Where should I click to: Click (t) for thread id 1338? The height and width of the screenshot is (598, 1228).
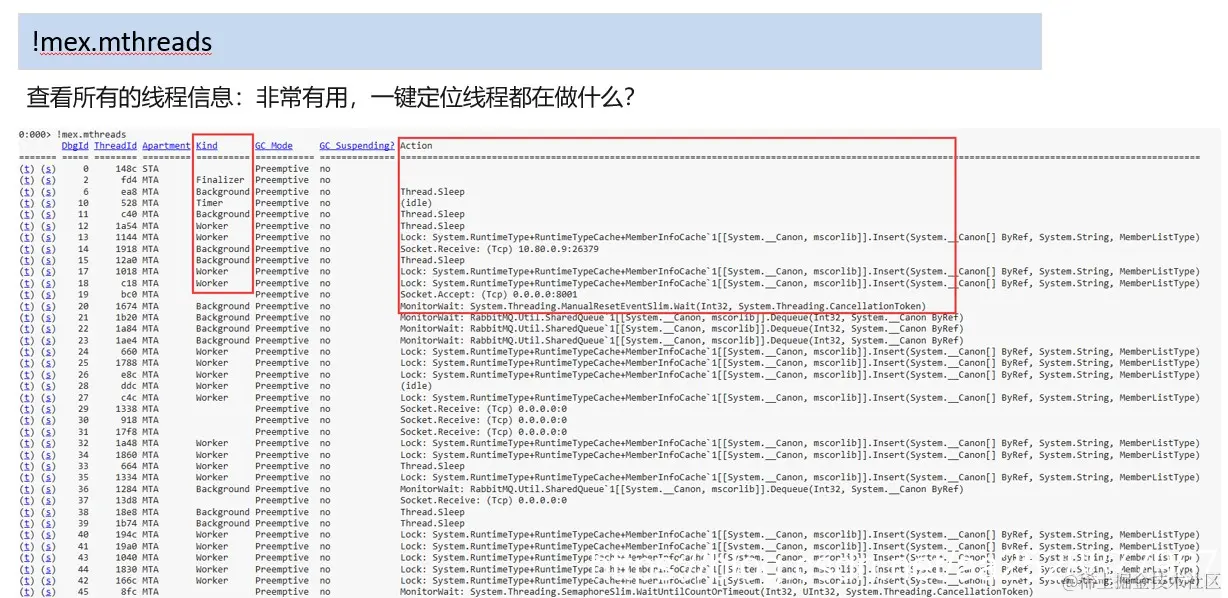coord(27,409)
